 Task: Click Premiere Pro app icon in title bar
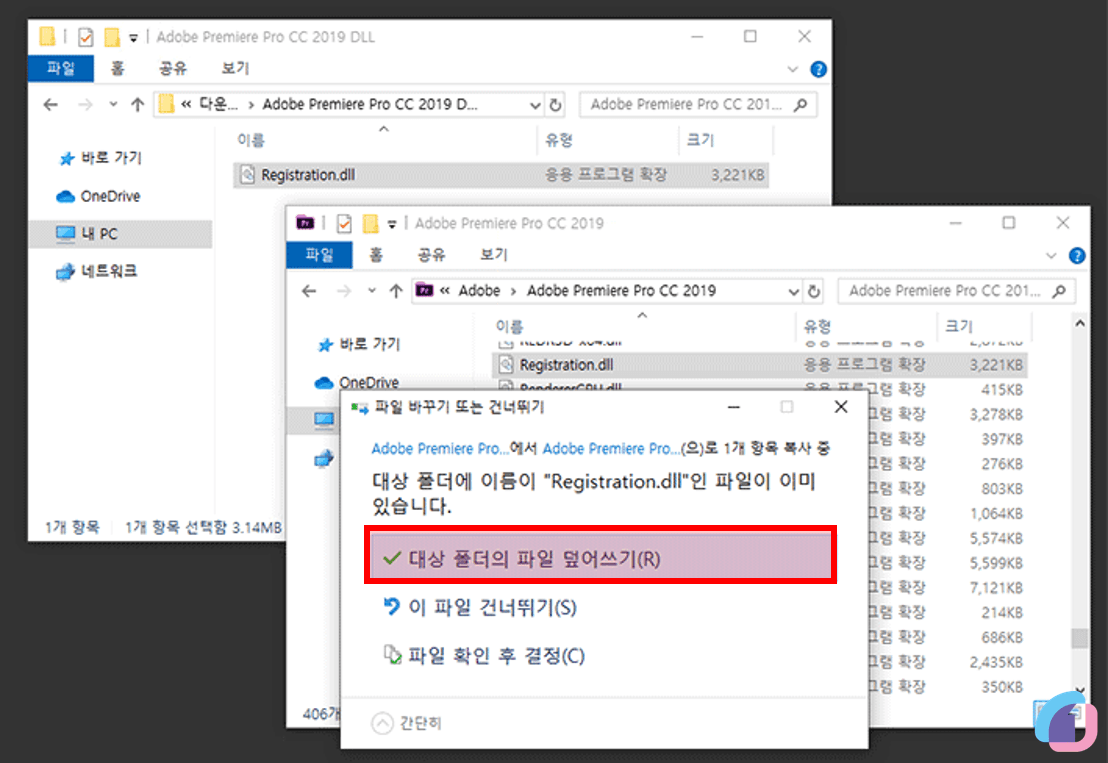(x=305, y=223)
